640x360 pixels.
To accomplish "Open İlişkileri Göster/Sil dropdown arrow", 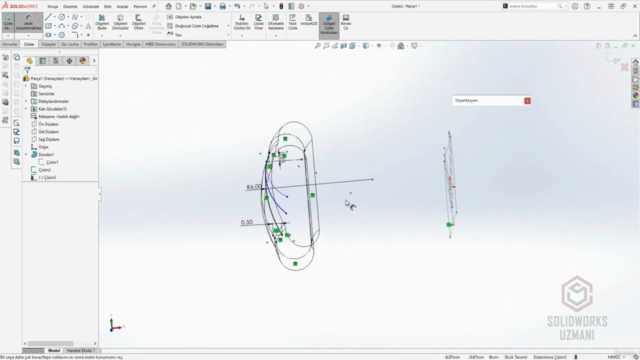I will [242, 36].
